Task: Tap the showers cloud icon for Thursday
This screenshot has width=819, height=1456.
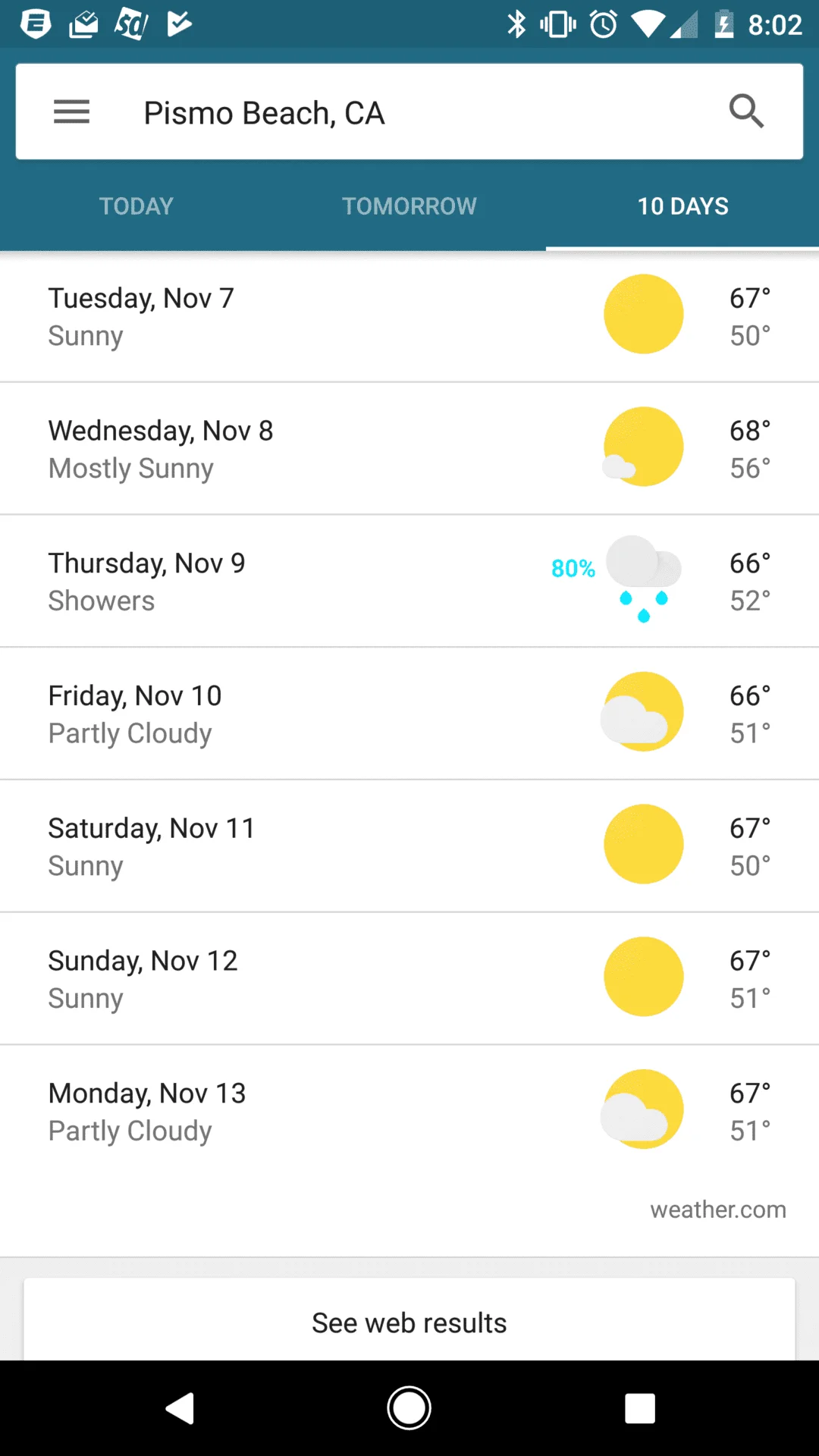Action: pos(643,579)
